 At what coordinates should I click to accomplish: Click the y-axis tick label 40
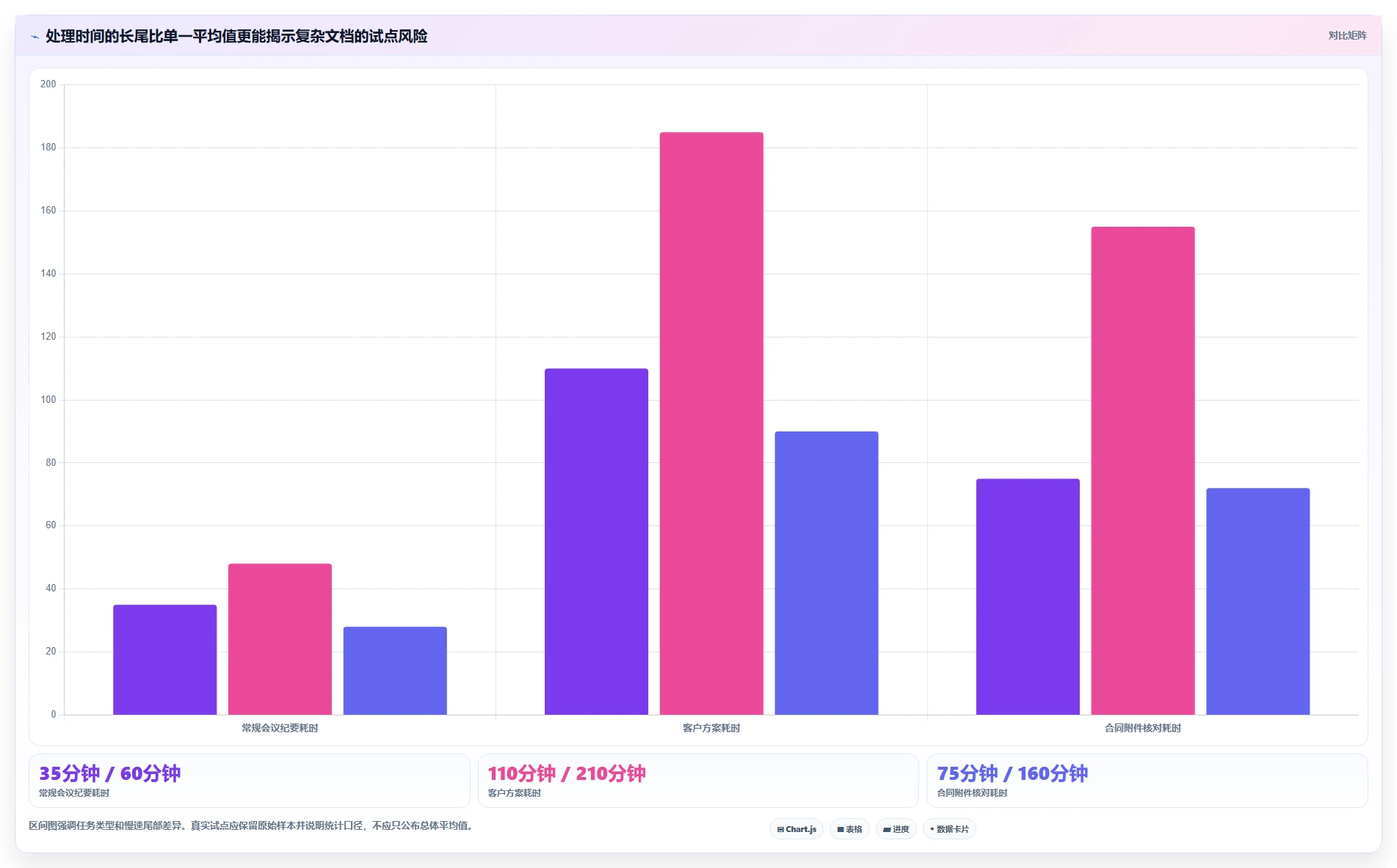click(51, 588)
